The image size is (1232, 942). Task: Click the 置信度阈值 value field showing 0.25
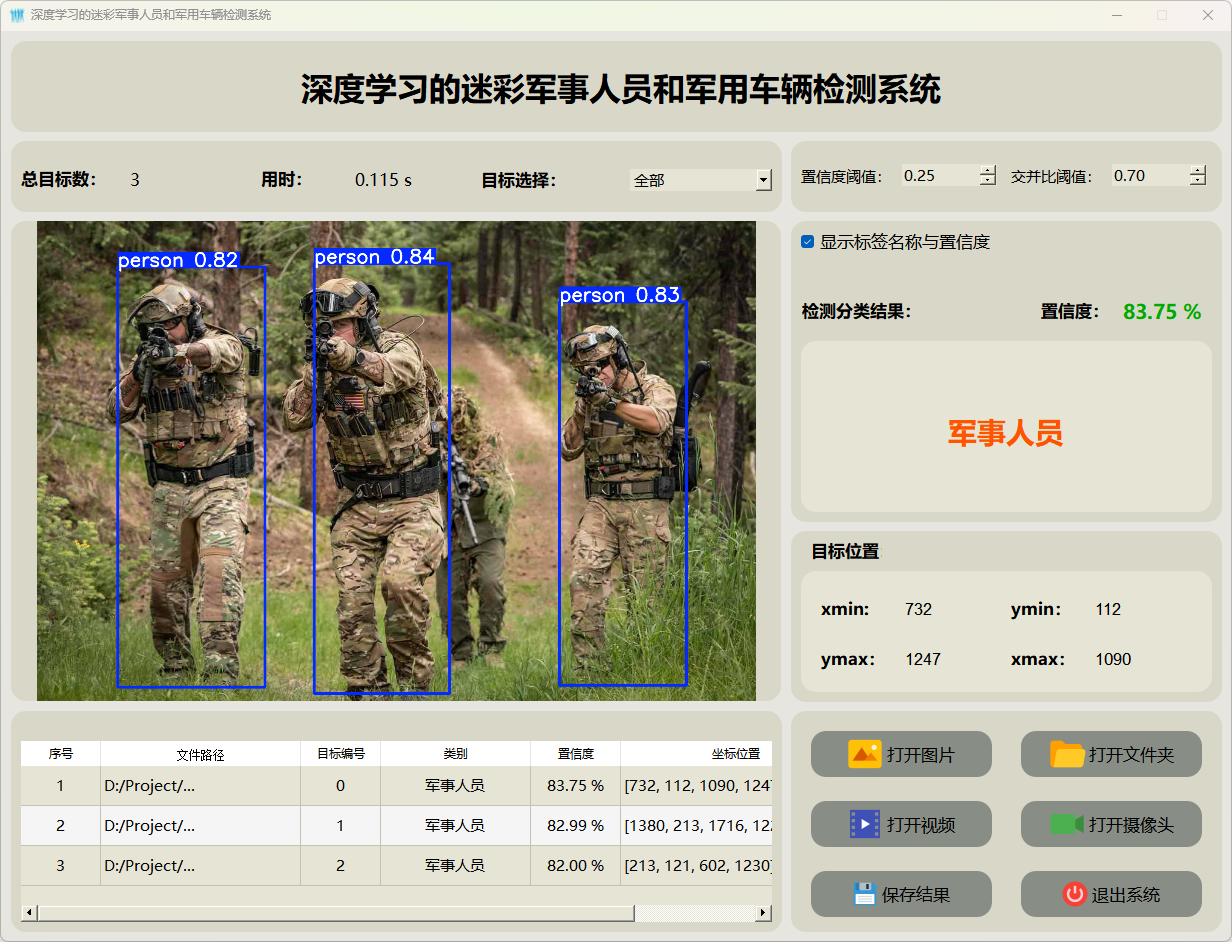click(938, 176)
